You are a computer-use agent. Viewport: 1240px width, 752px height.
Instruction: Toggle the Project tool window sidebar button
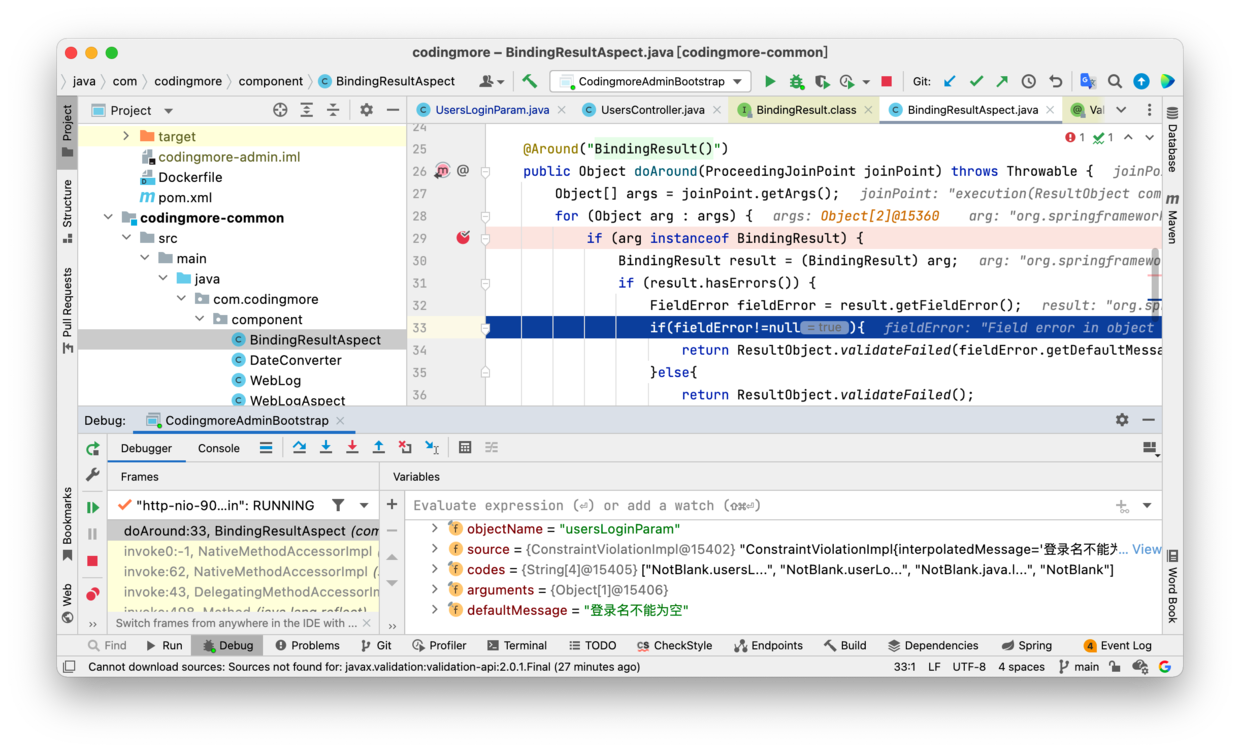pos(67,130)
